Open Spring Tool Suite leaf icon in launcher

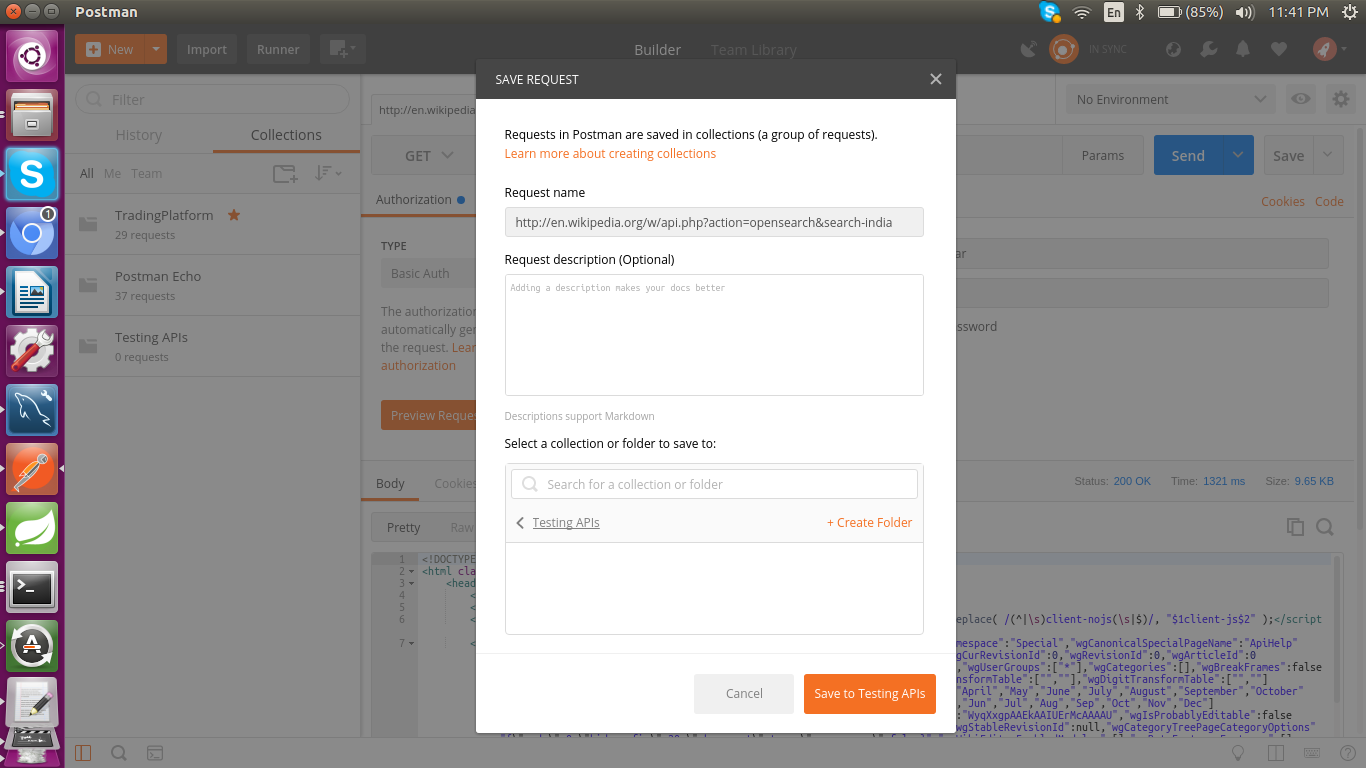(x=32, y=528)
